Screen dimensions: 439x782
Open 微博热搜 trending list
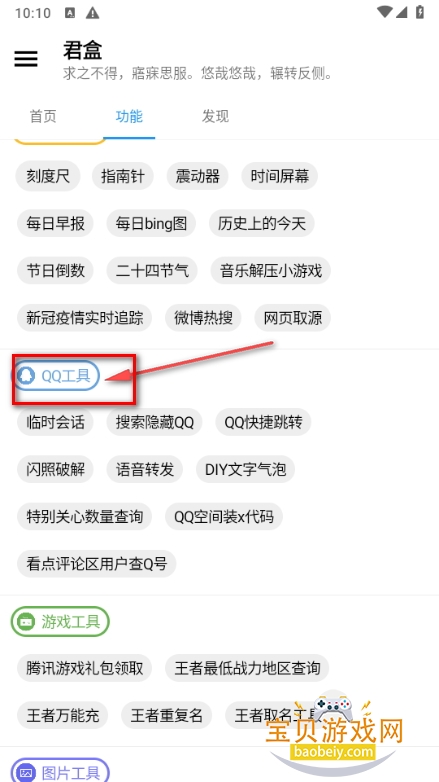coord(204,318)
